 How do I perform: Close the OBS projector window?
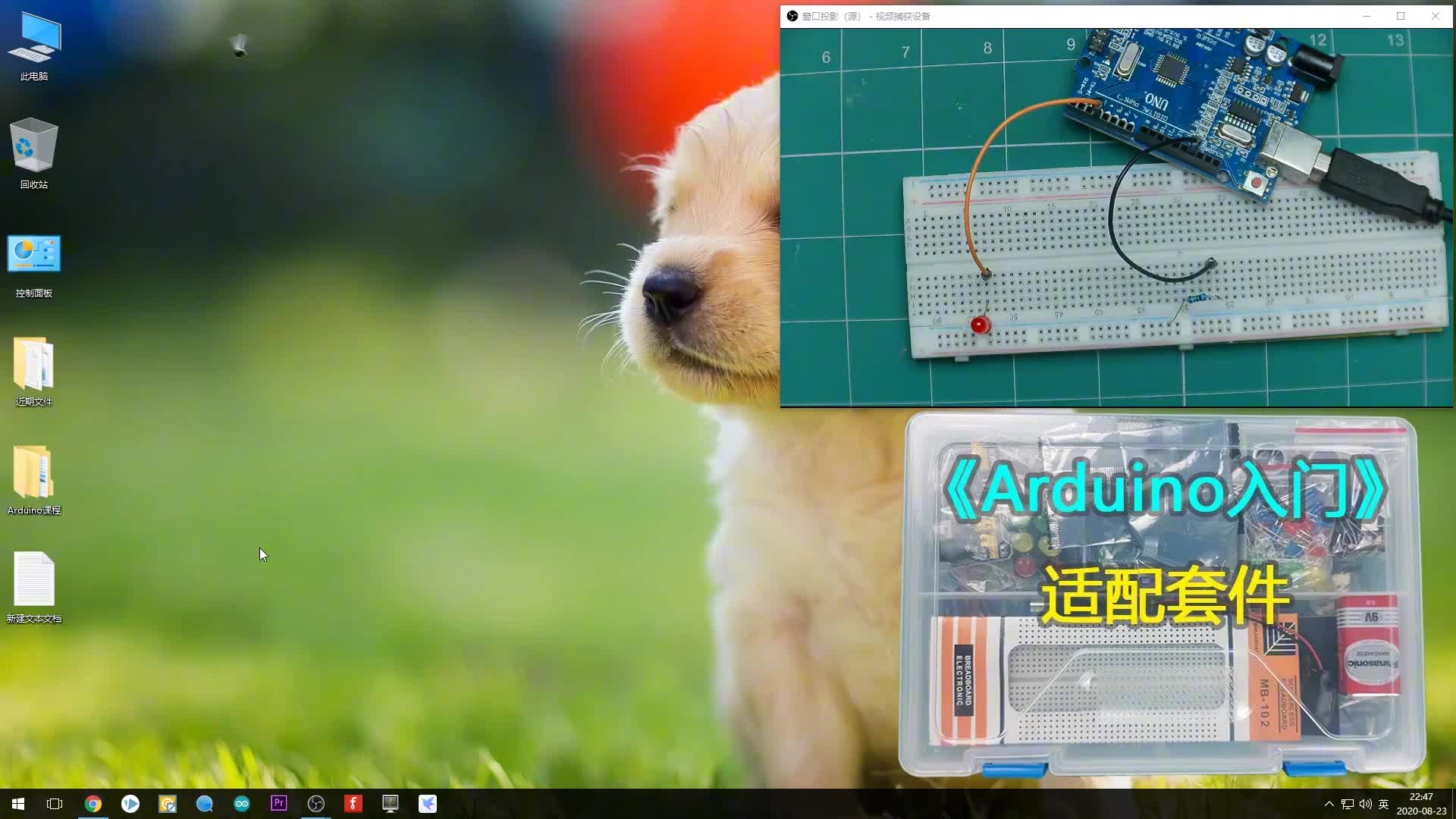[x=1436, y=16]
